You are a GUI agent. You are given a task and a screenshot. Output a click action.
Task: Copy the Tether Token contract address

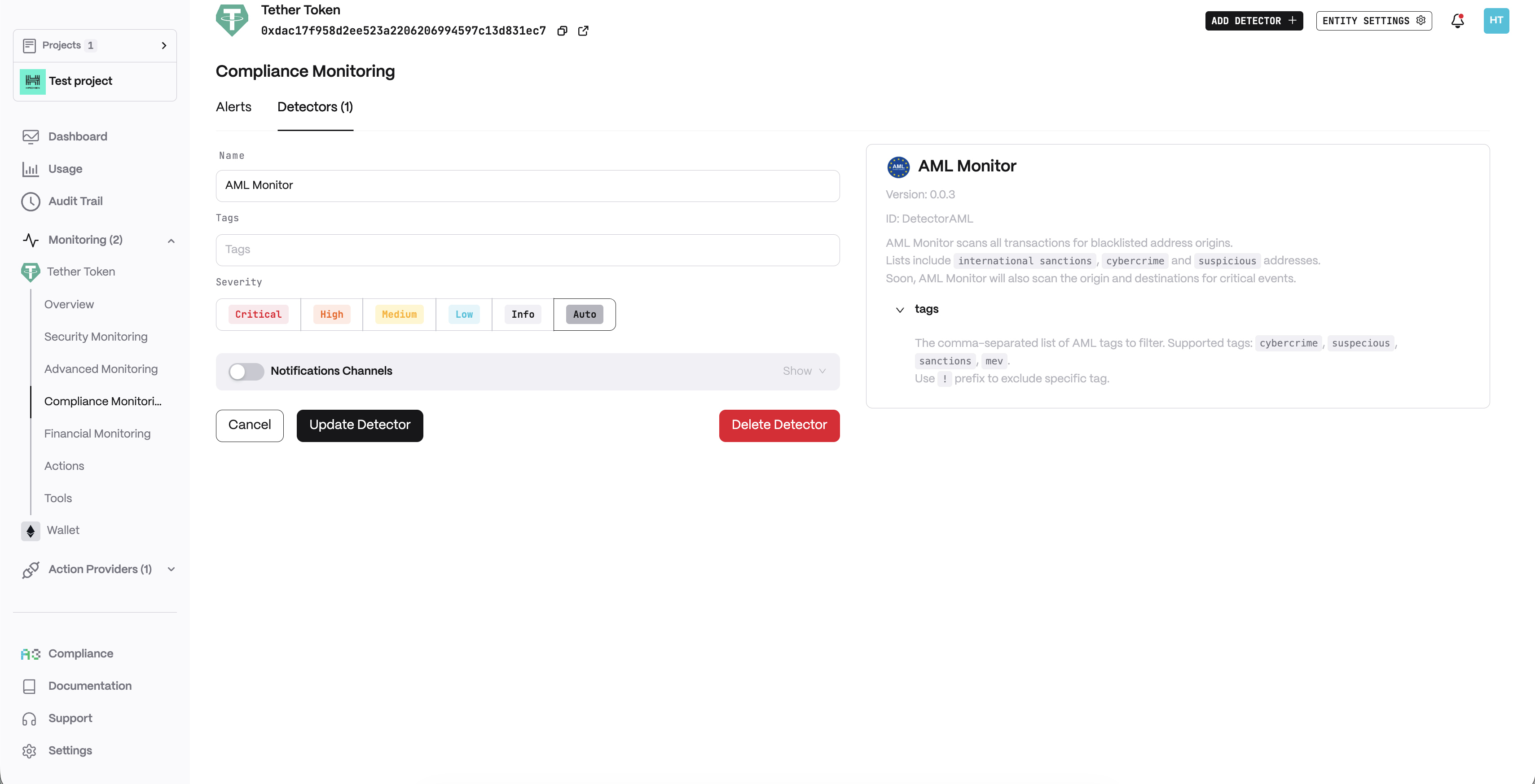click(x=562, y=31)
